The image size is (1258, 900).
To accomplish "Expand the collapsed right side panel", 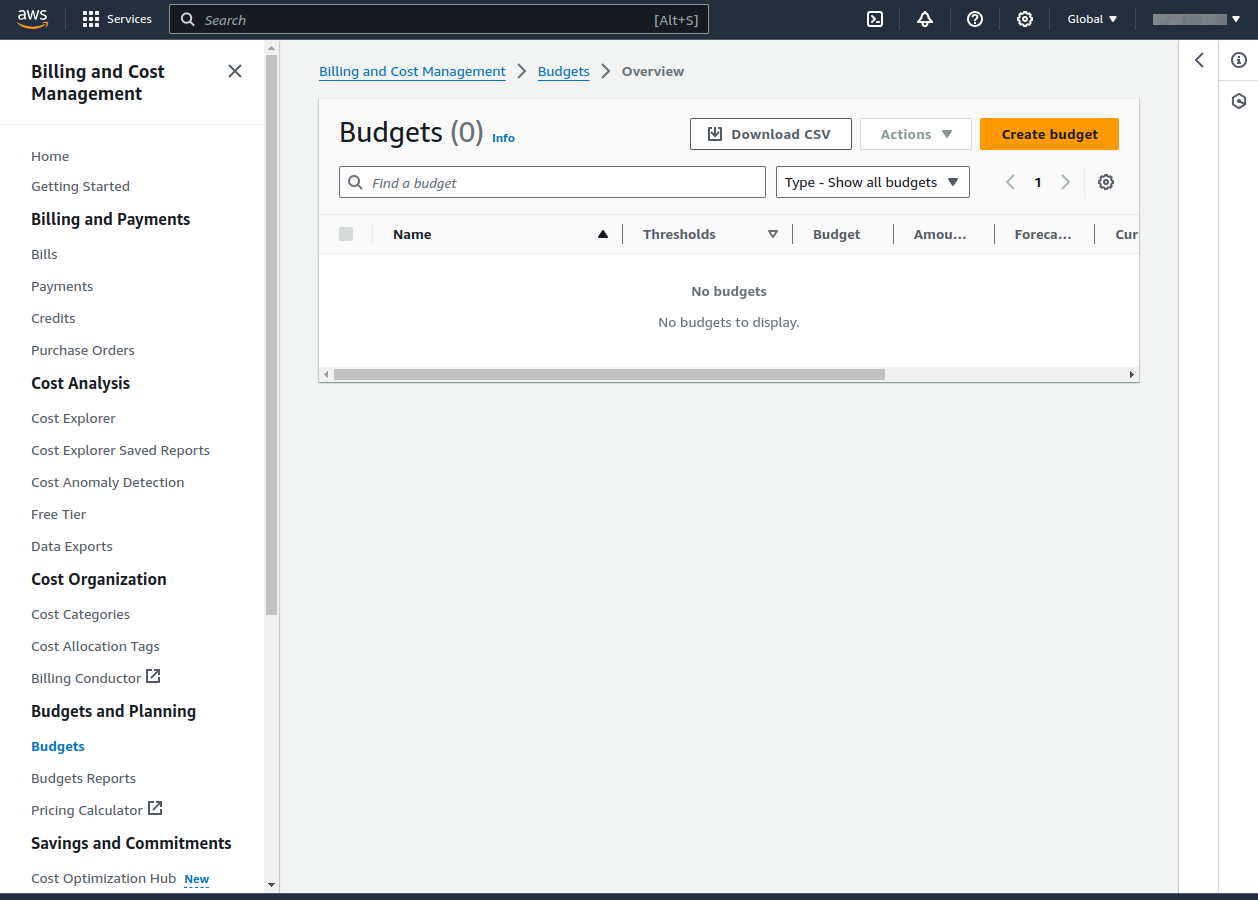I will click(x=1200, y=60).
